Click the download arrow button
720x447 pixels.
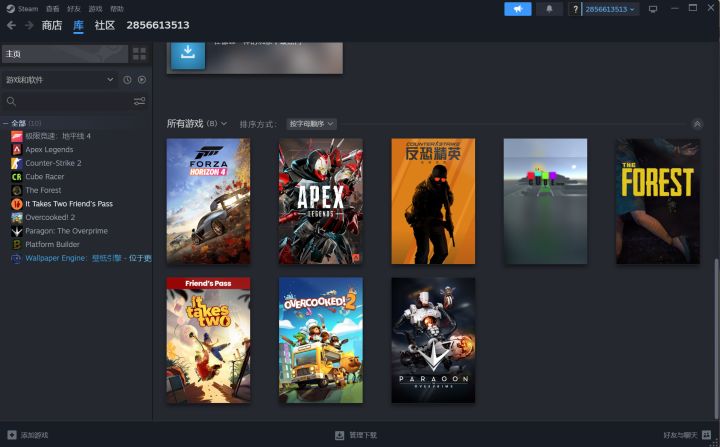point(188,53)
